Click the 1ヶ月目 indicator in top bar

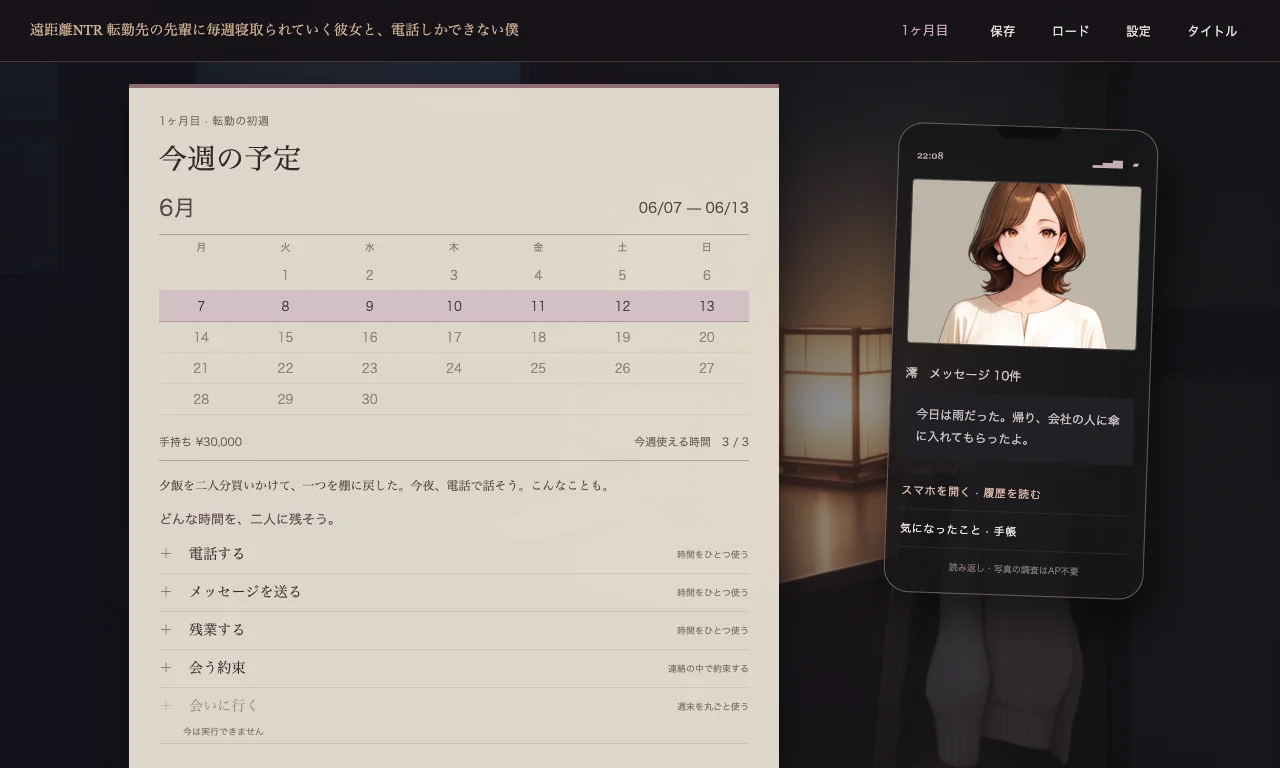coord(925,31)
